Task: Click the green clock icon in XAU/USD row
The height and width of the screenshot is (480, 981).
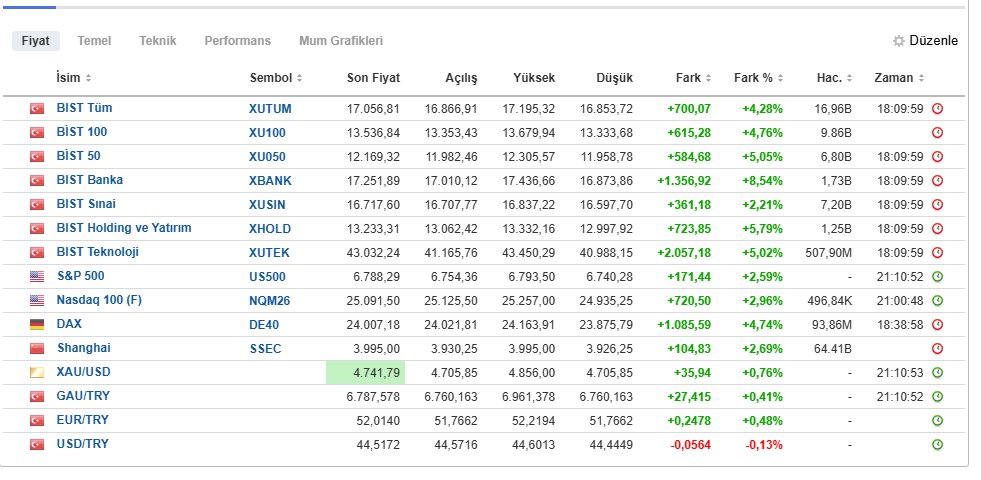Action: click(x=937, y=373)
